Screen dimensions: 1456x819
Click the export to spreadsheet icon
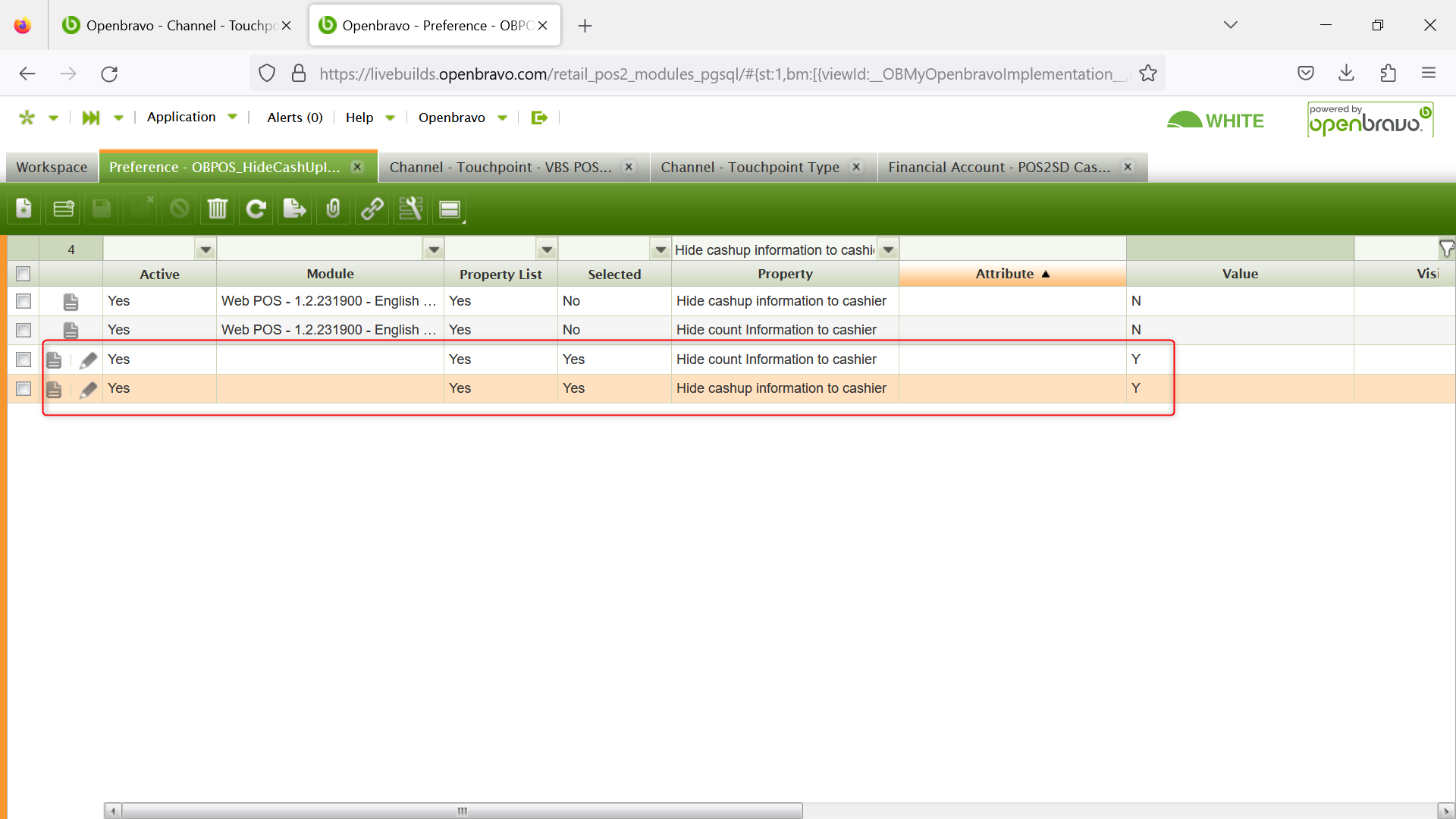pos(294,209)
